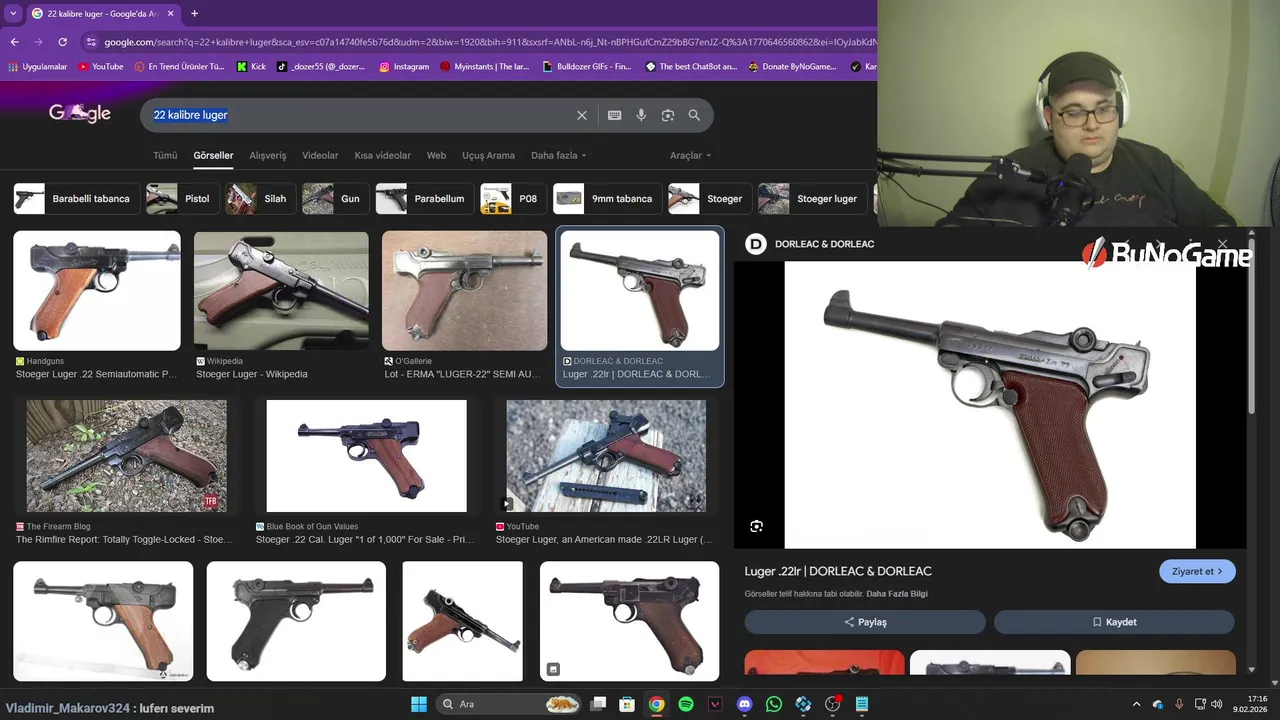Click the magnifier search submit icon

tap(694, 115)
